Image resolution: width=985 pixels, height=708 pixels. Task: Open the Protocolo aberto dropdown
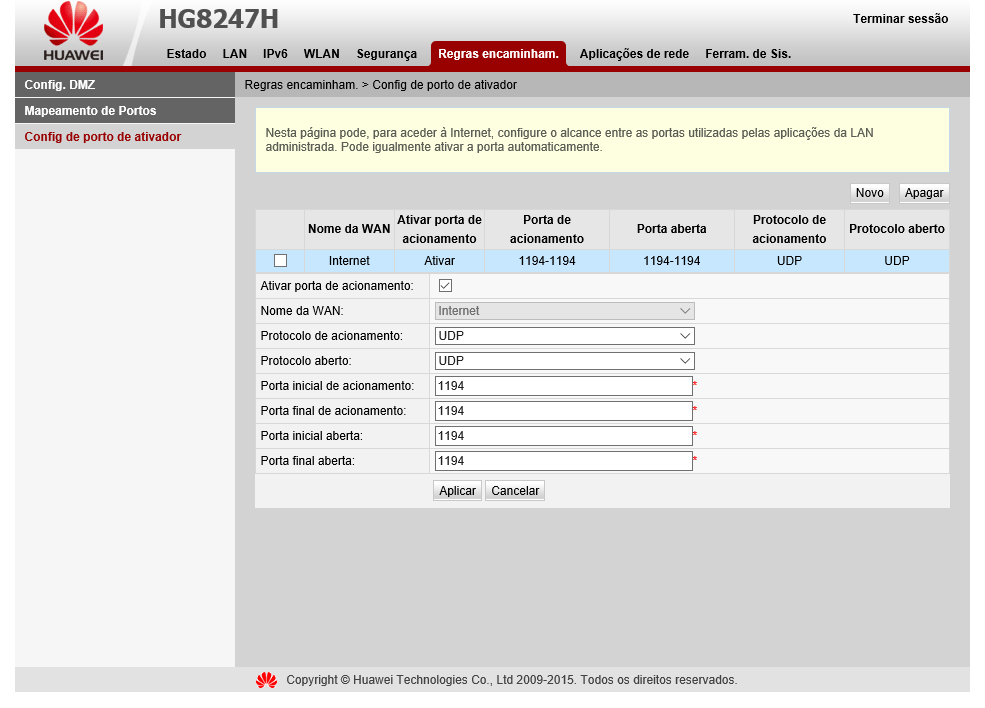point(564,361)
